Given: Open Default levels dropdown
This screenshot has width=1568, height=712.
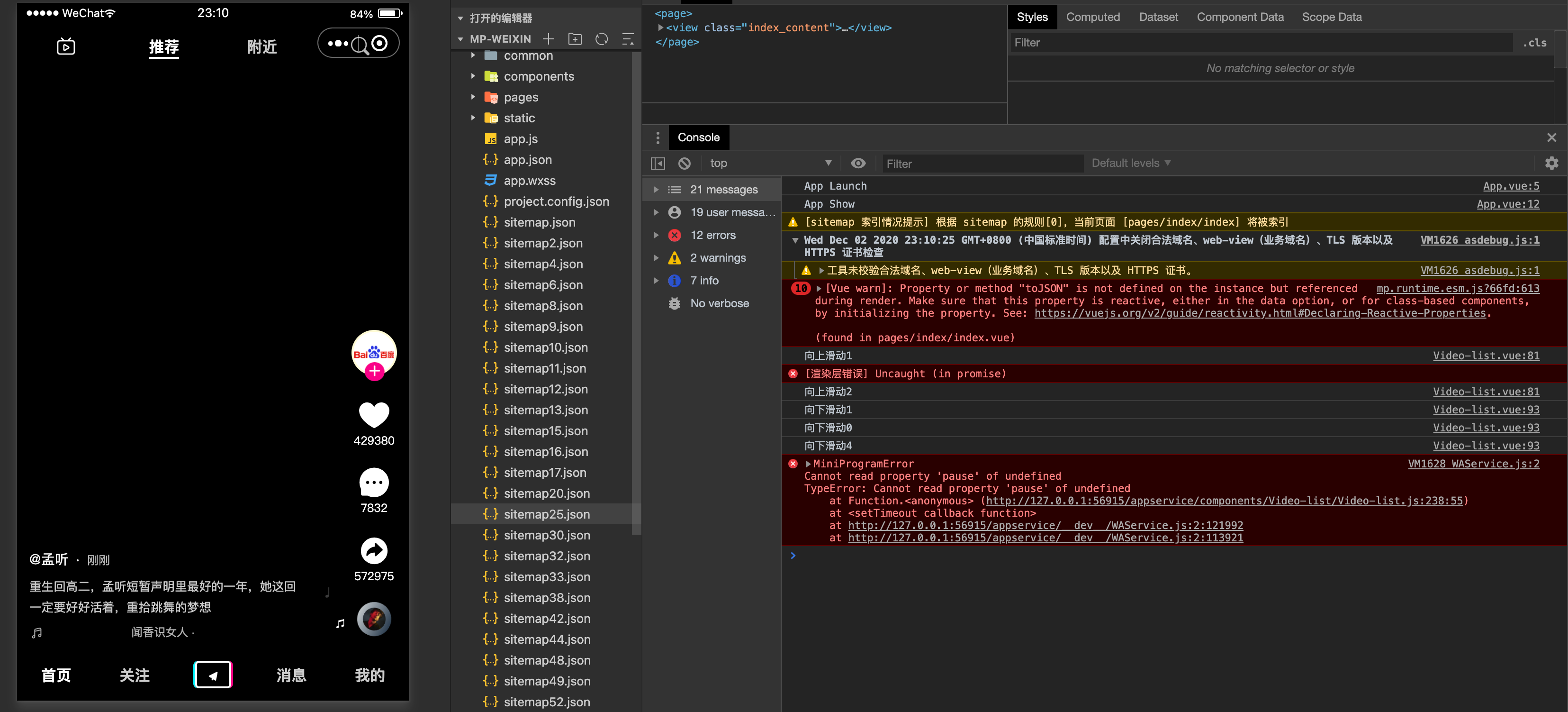Looking at the screenshot, I should (x=1130, y=163).
